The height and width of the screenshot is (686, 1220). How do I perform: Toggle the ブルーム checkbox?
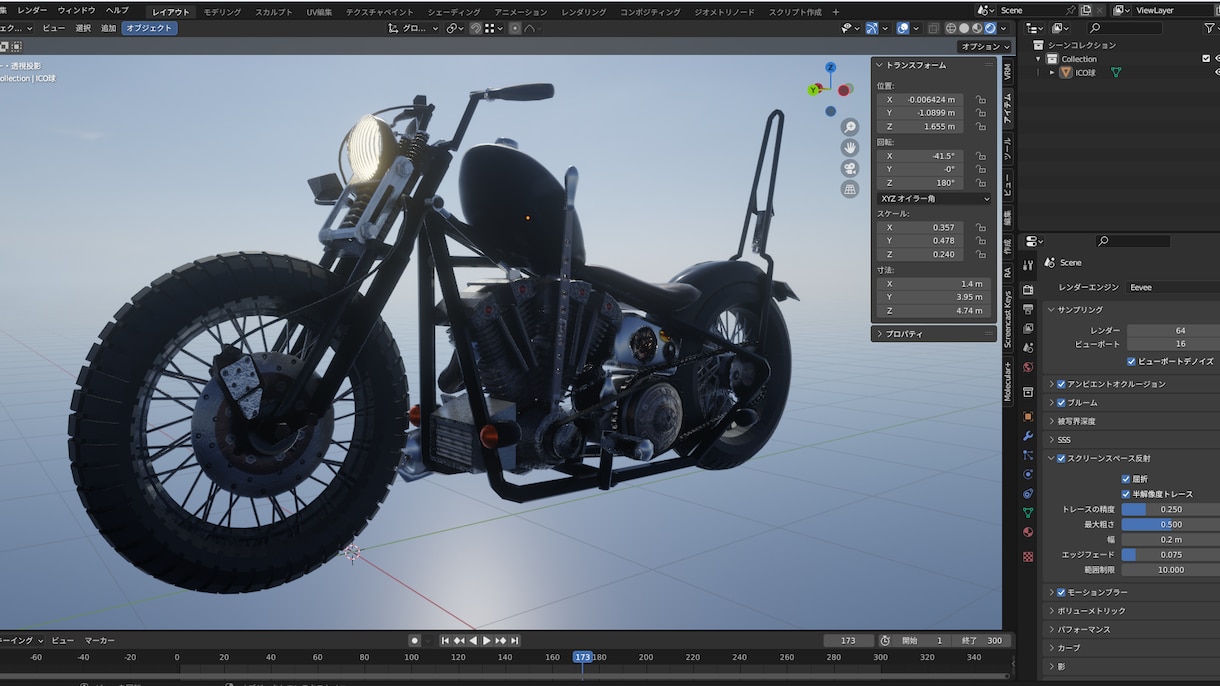[1061, 402]
